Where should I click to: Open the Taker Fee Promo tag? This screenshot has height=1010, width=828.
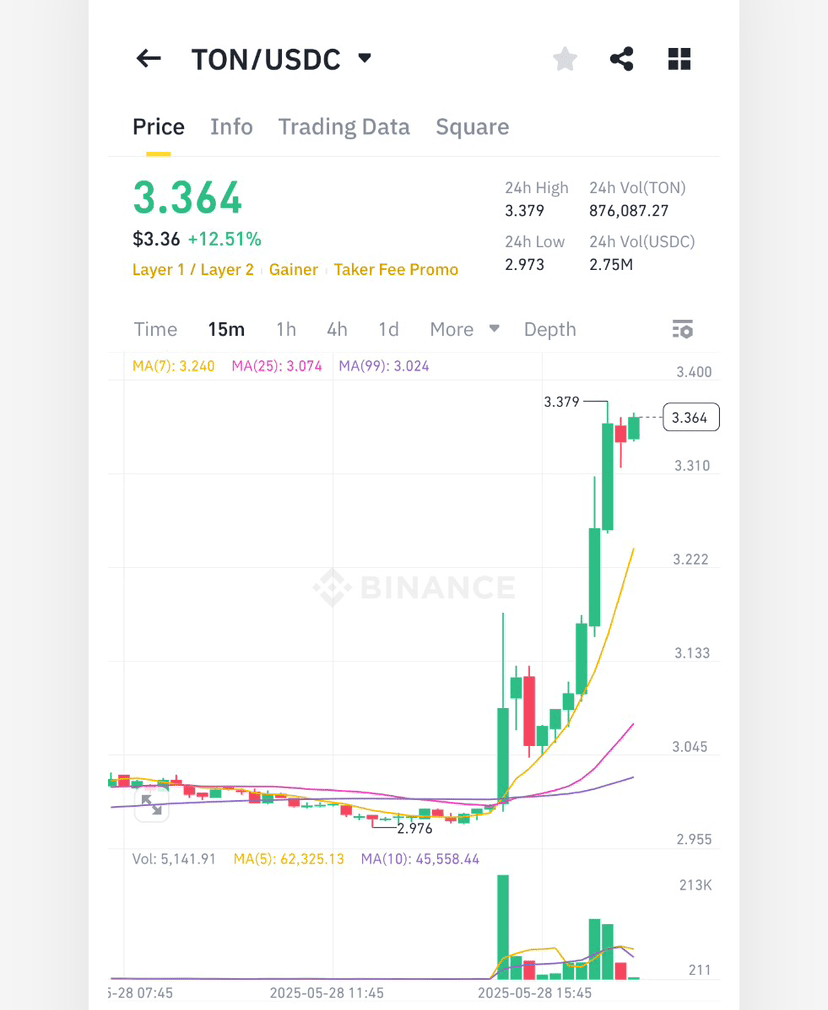coord(396,269)
